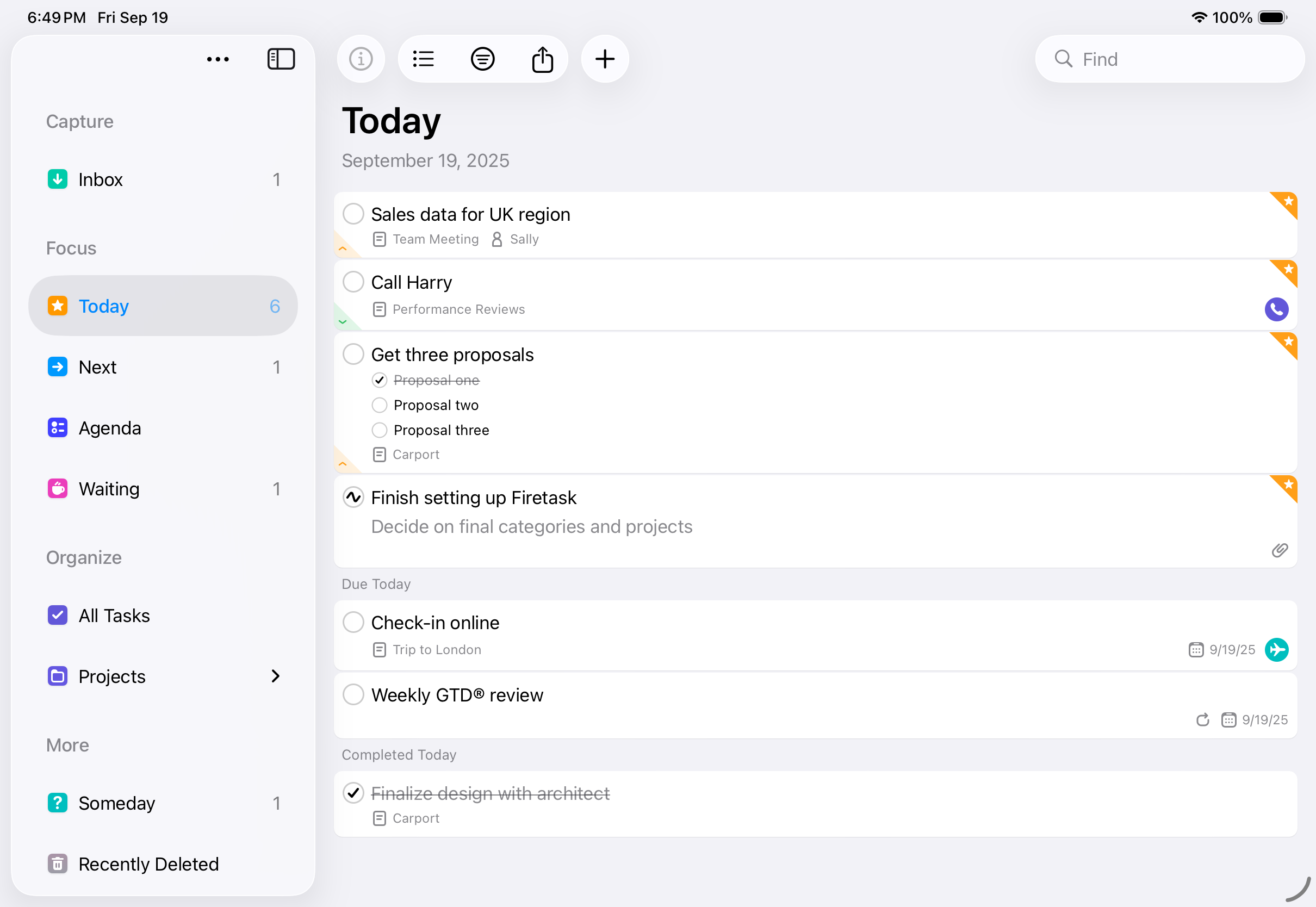Open the info inspector button
This screenshot has height=907, width=1316.
[x=361, y=59]
